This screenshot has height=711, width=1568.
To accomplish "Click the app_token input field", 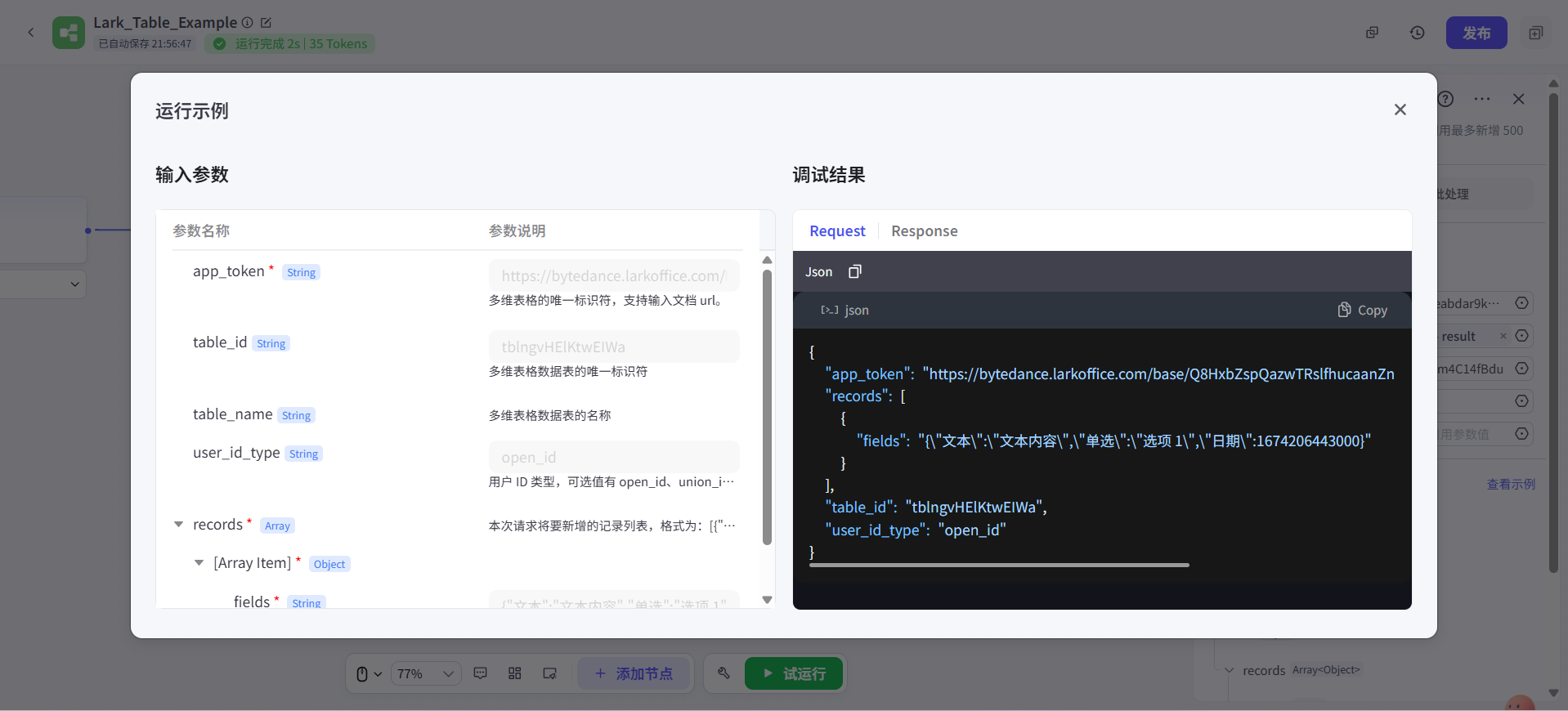I will (x=614, y=275).
